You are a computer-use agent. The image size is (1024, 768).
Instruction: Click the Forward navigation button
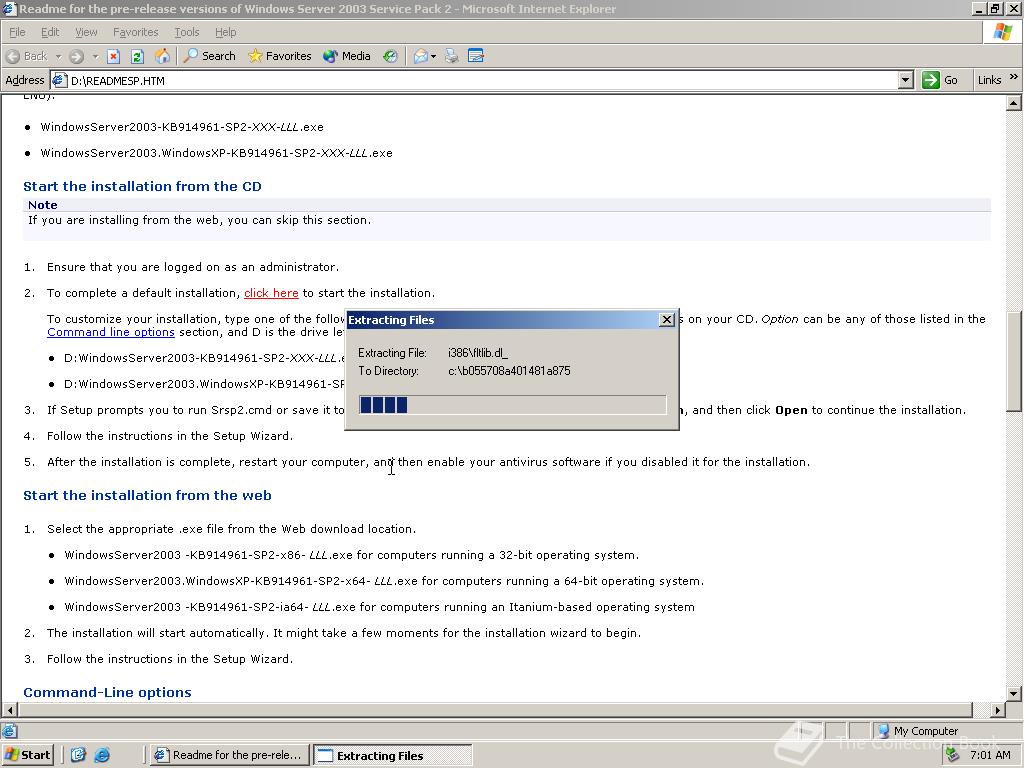point(76,56)
